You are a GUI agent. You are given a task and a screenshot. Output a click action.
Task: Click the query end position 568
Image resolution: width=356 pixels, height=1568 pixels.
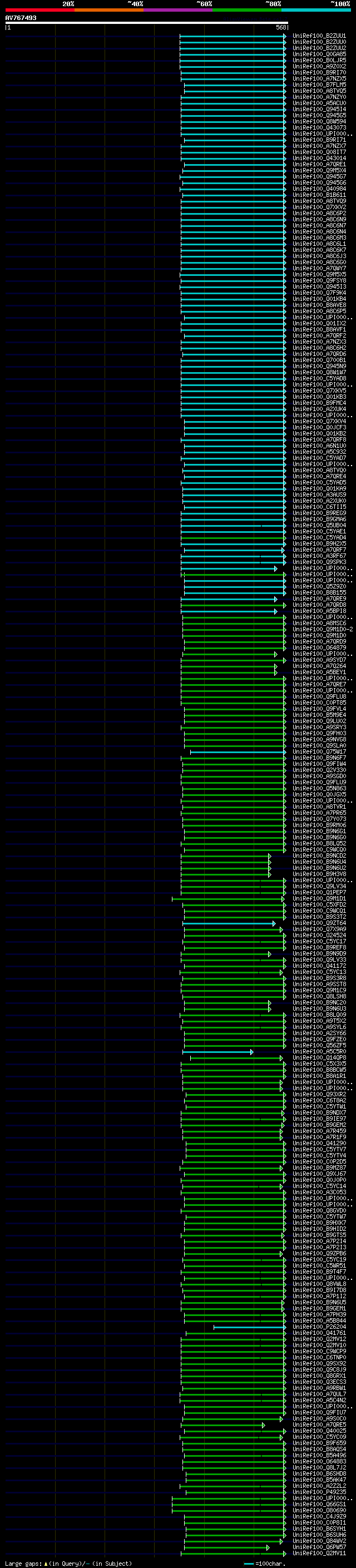(x=280, y=27)
